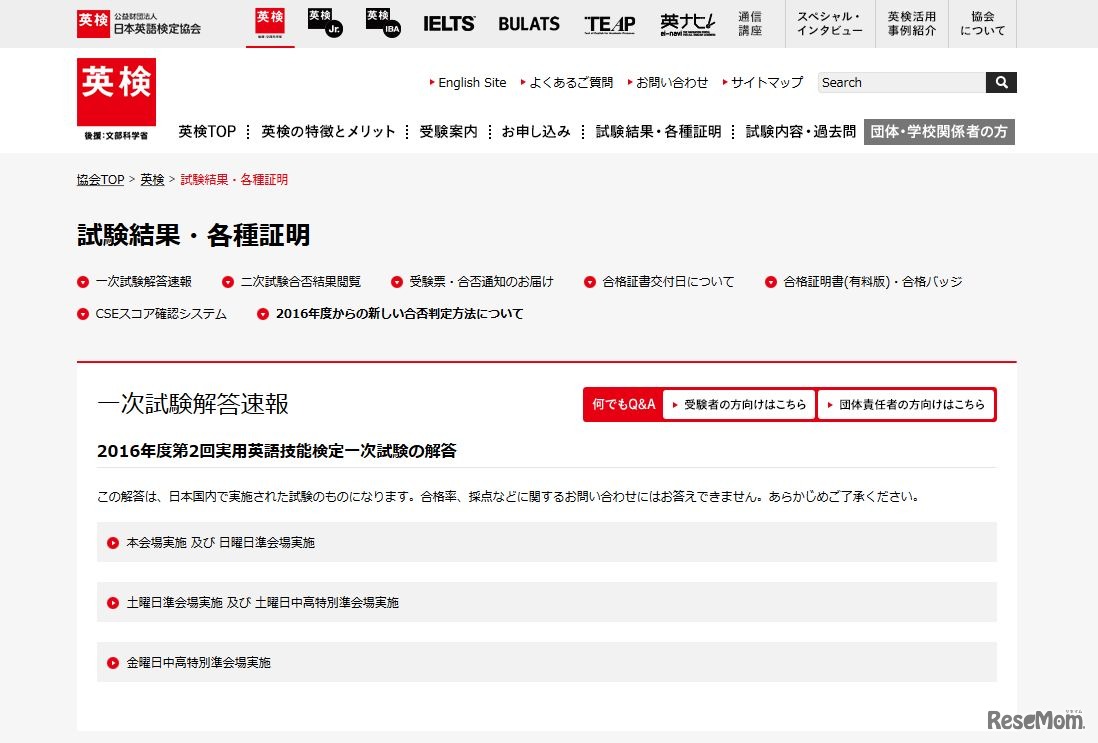The width and height of the screenshot is (1098, 743).
Task: Open the 英検IBA logo link
Action: tap(383, 23)
